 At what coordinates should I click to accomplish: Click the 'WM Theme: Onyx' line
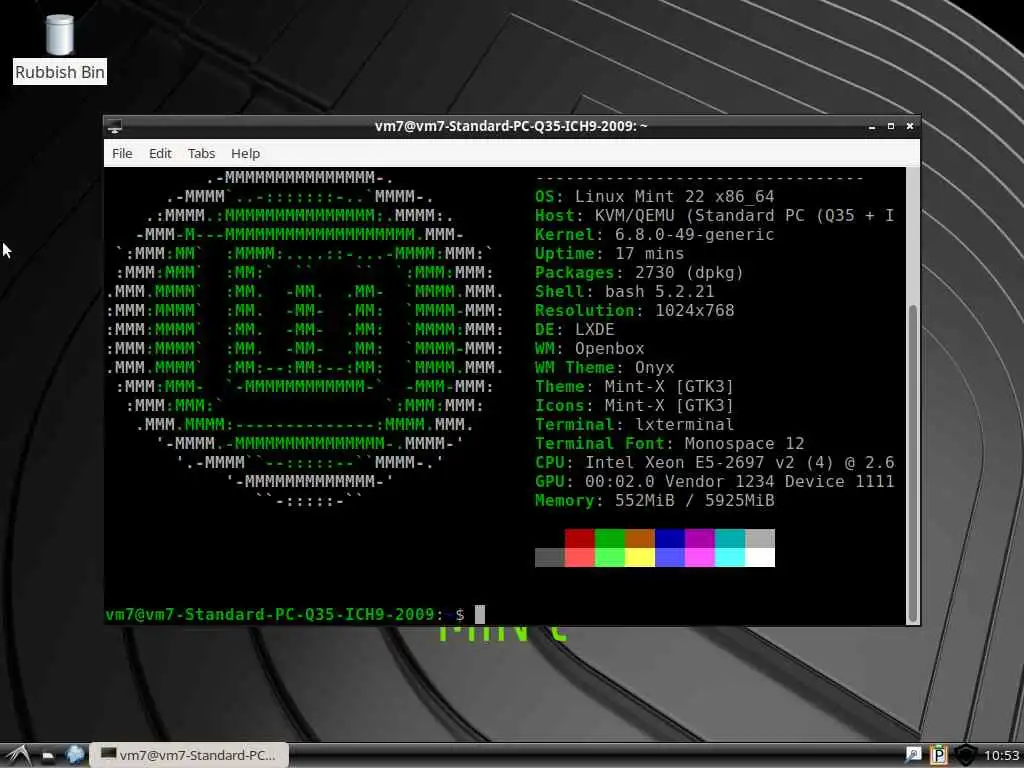(x=605, y=367)
